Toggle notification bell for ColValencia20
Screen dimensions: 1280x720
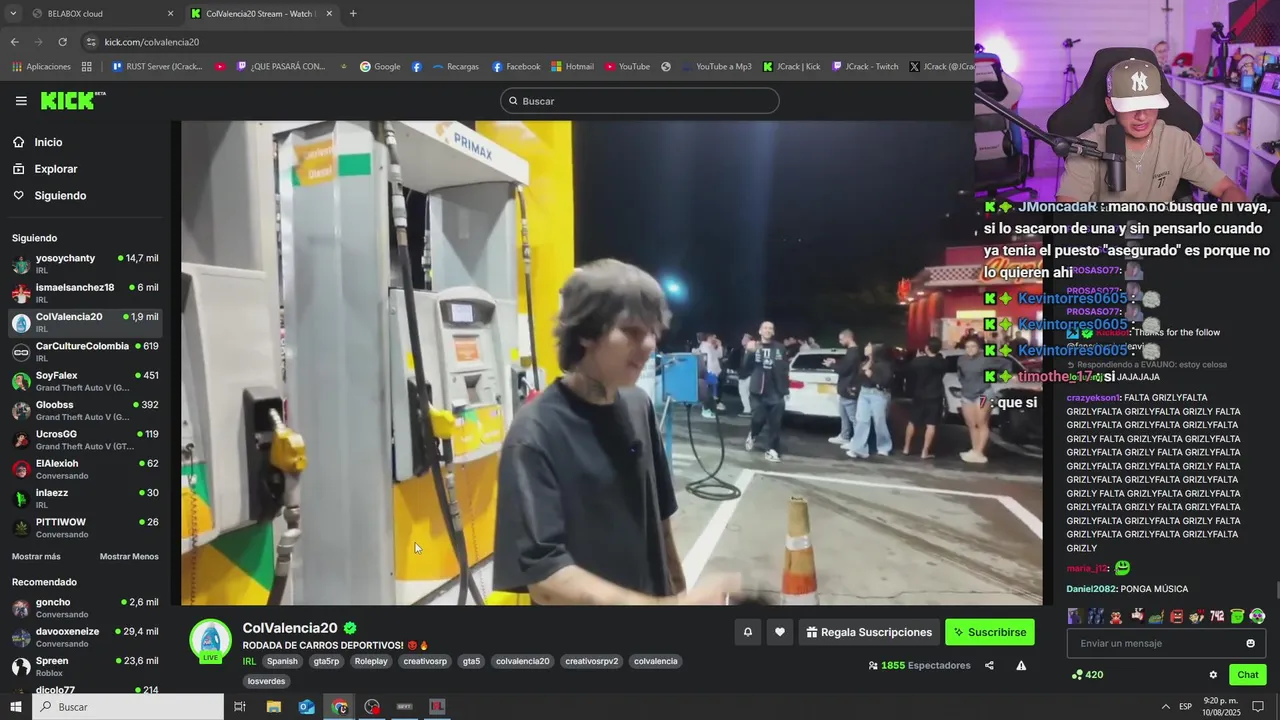[x=747, y=633]
